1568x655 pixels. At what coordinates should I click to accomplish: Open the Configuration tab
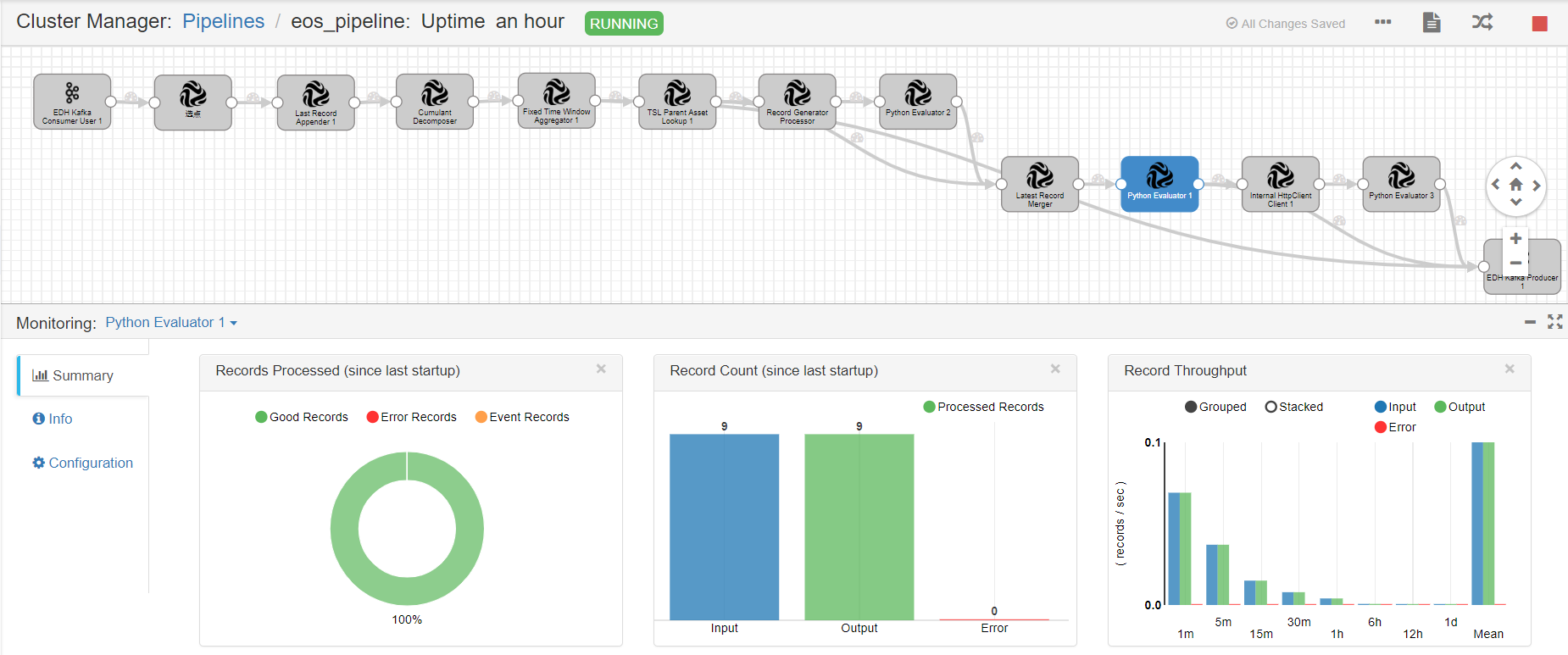pos(83,463)
